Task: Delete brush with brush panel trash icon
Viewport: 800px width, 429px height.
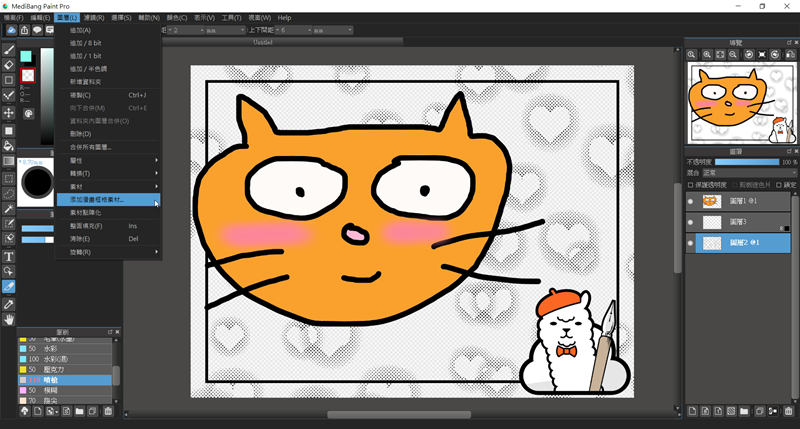Action: click(108, 411)
